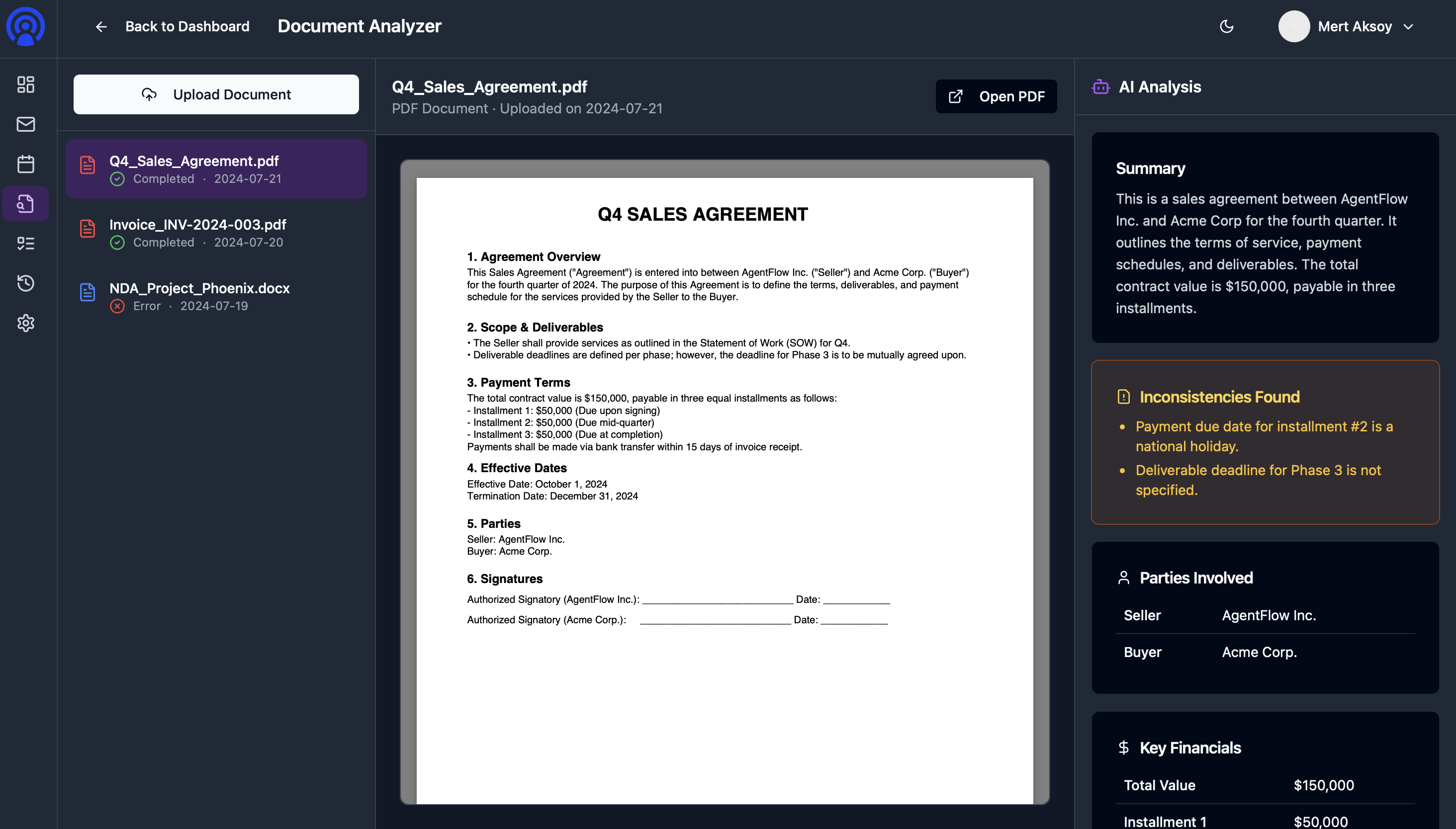Click '2. Scope & Deliverables' heading in PDF
This screenshot has width=1456, height=829.
coord(535,328)
